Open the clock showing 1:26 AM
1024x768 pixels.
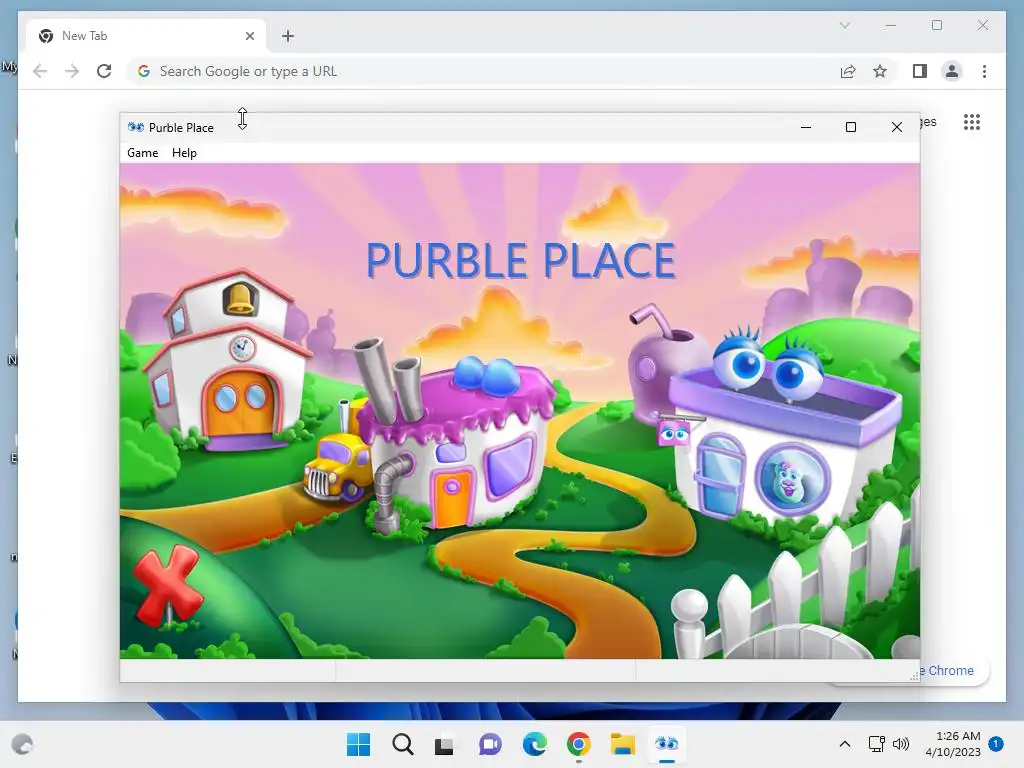(953, 744)
